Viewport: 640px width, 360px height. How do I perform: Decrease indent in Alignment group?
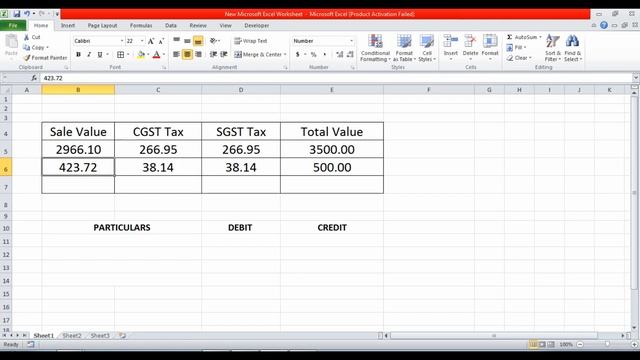[213, 54]
